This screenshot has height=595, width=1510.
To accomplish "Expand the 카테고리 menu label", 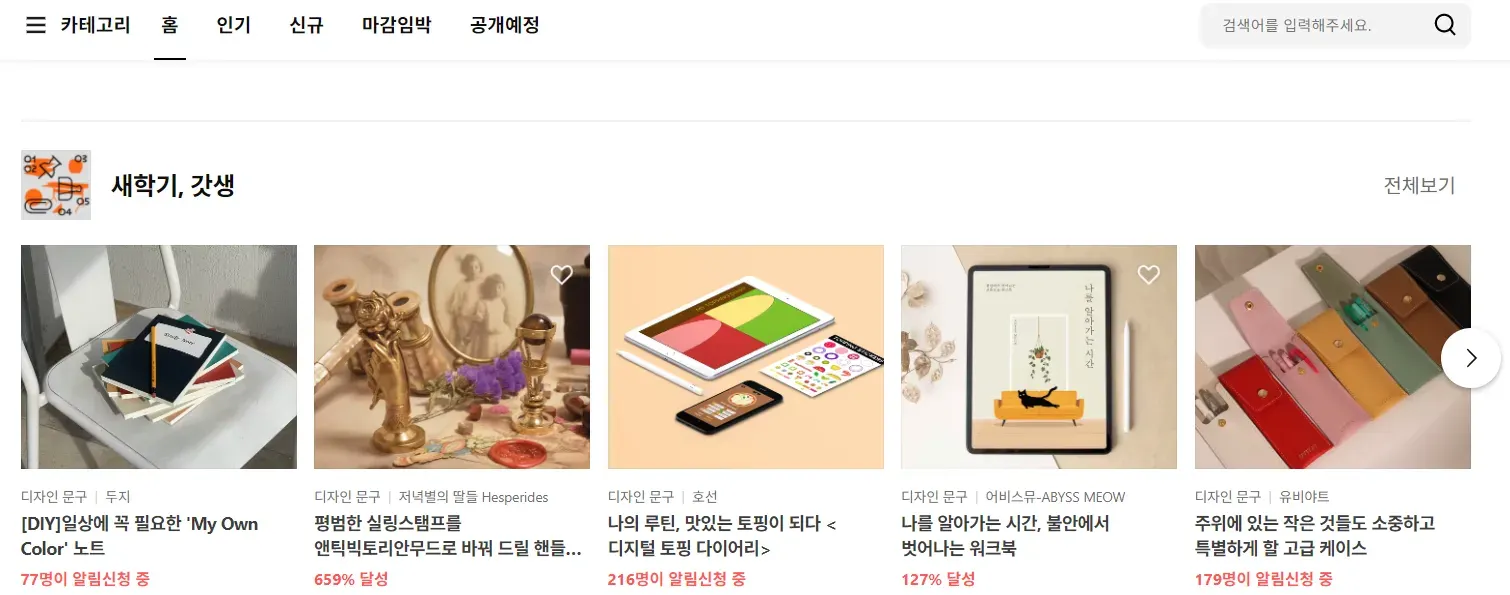I will (95, 25).
